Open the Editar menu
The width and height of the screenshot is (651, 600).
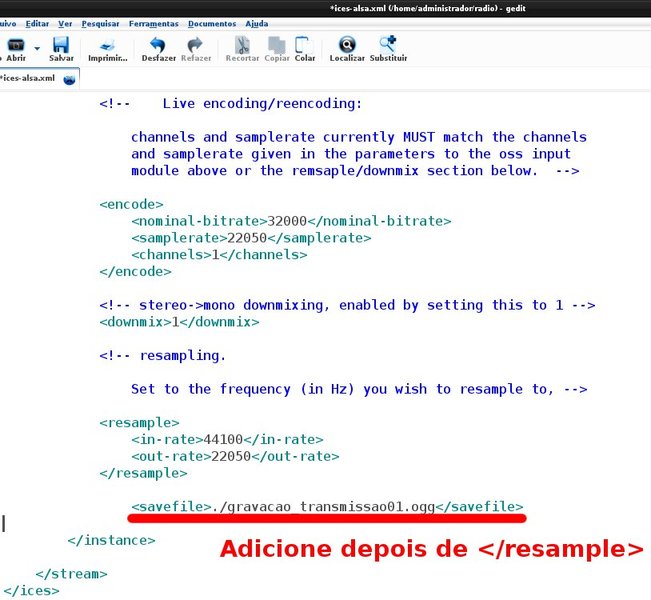(37, 23)
